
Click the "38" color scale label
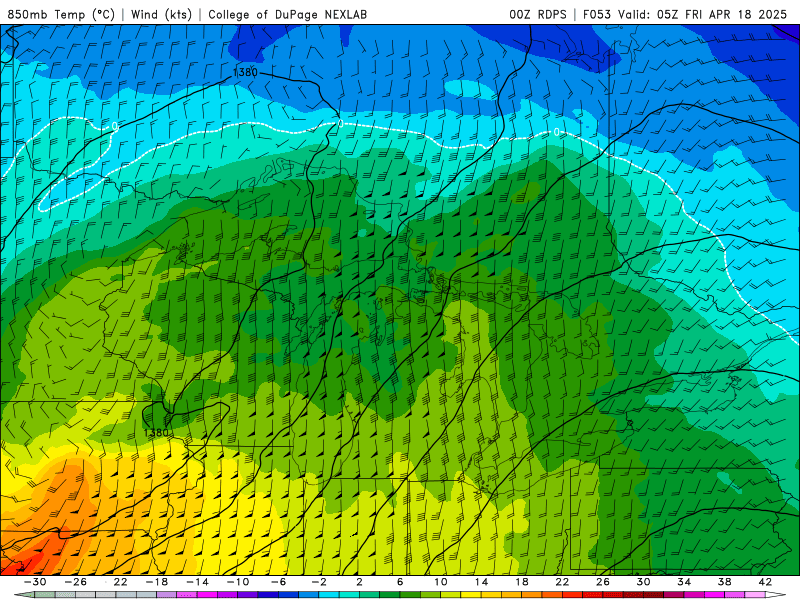pyautogui.click(x=724, y=582)
